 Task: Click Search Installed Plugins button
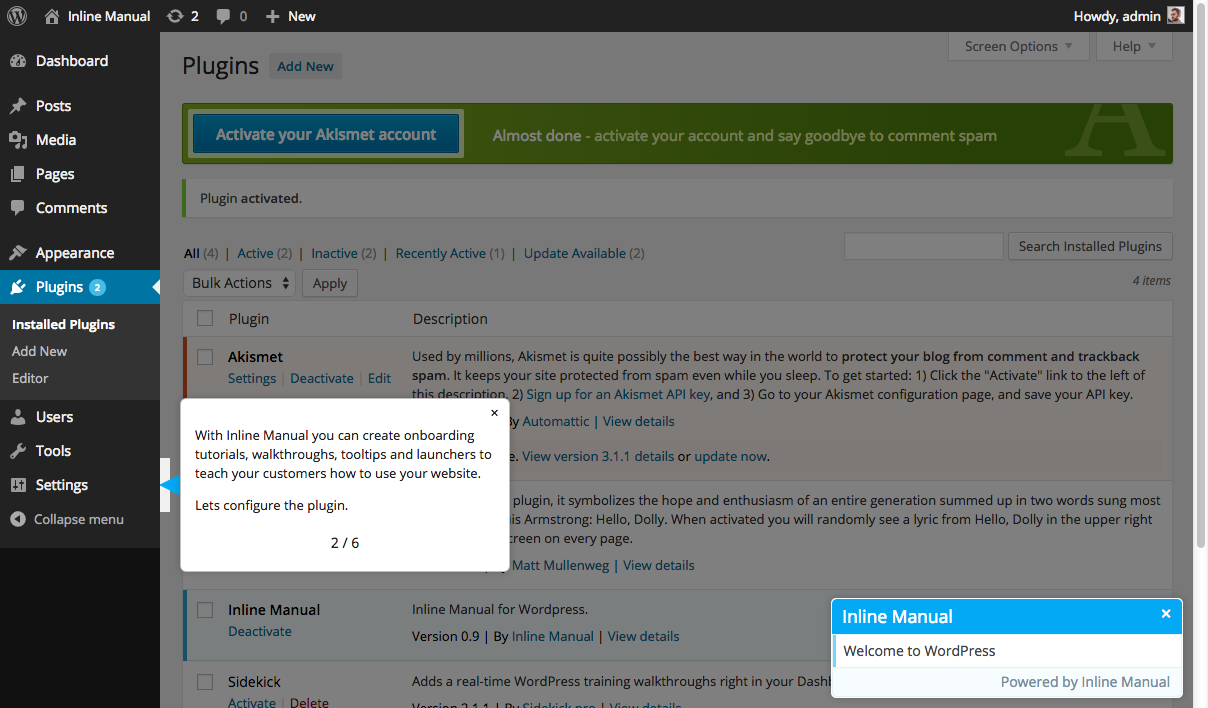tap(1090, 246)
